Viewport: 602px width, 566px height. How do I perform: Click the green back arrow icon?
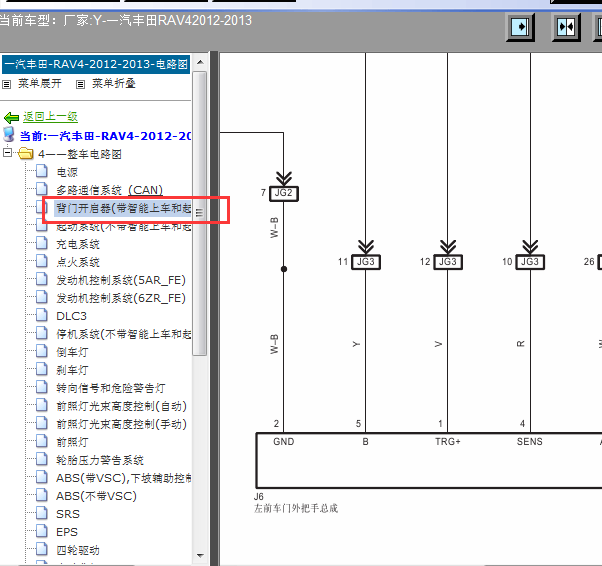click(x=12, y=117)
